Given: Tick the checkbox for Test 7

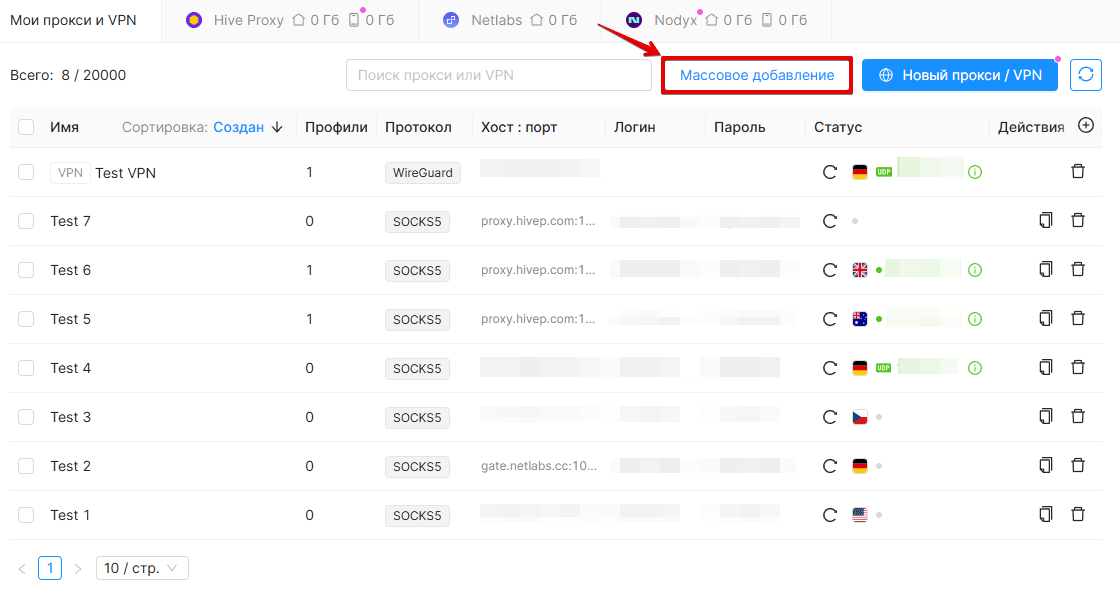Looking at the screenshot, I should [x=26, y=221].
